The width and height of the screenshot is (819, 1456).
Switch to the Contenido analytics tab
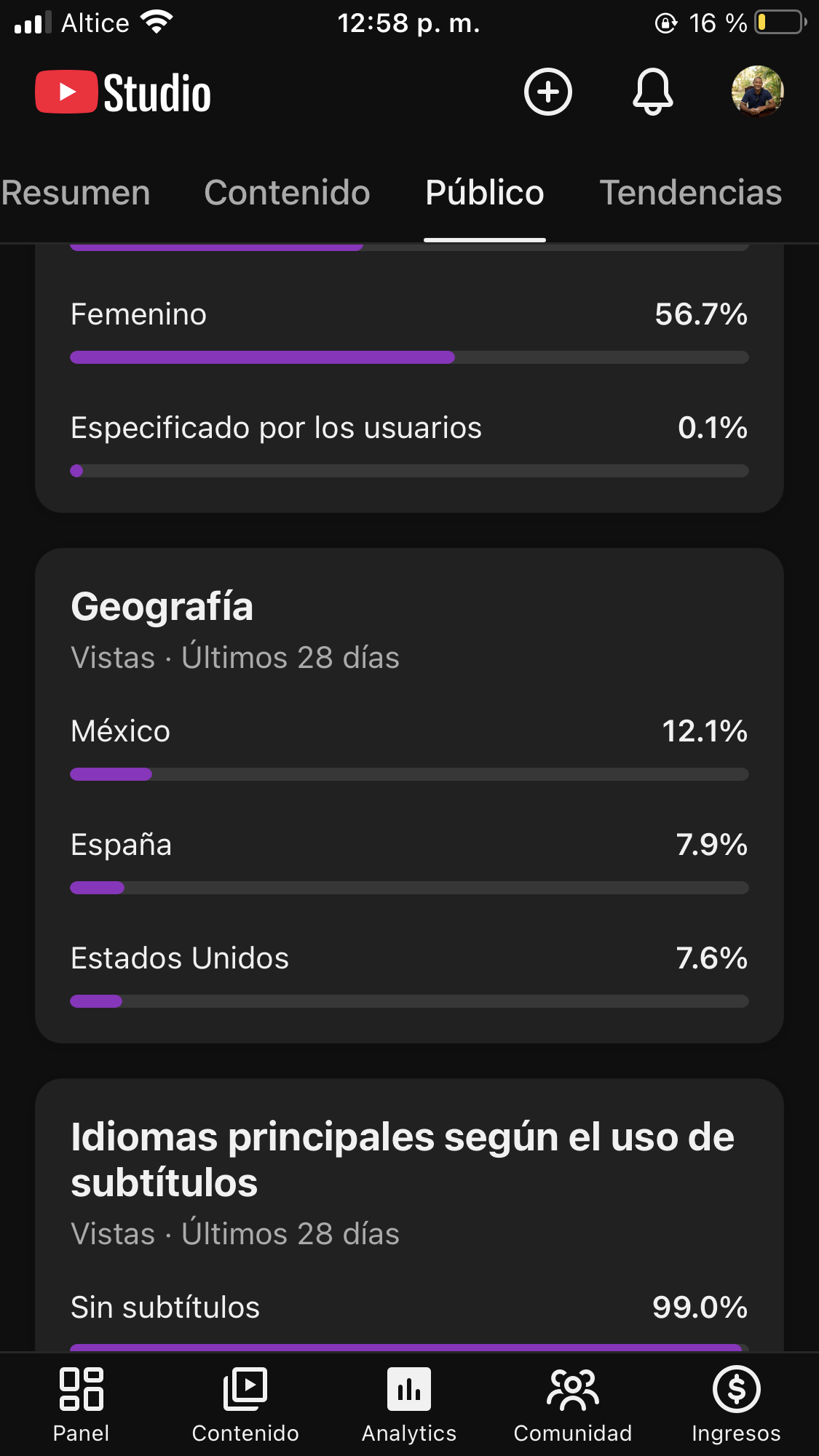coord(287,193)
